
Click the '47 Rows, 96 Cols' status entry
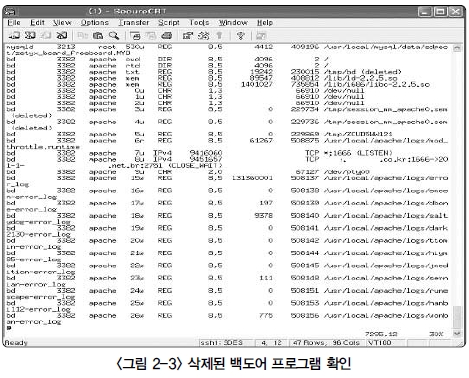(326, 342)
